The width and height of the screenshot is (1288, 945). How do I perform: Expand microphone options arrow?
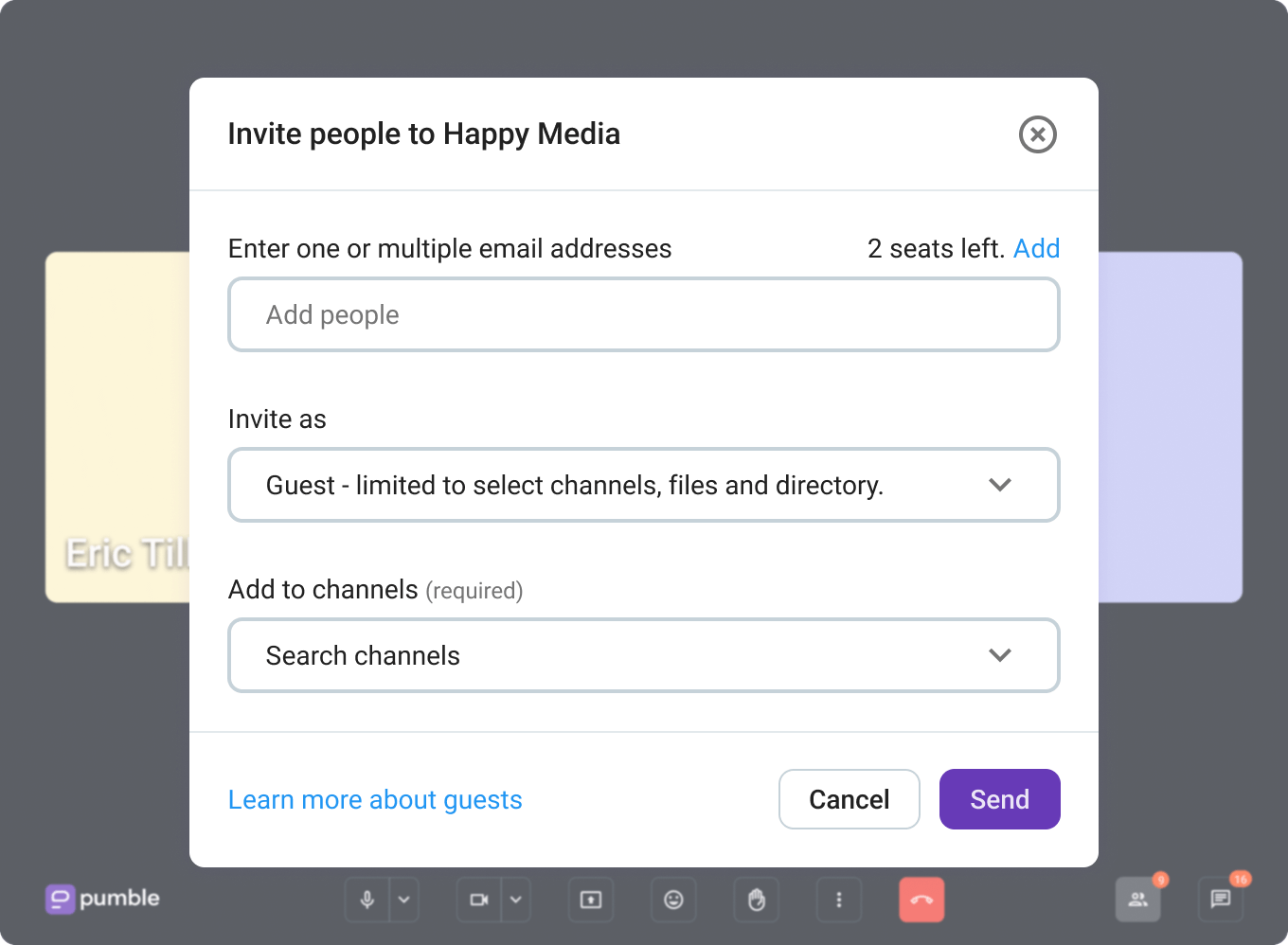click(x=404, y=900)
